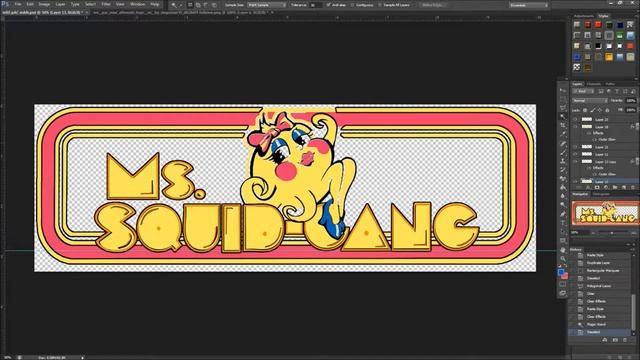This screenshot has height=360, width=640.
Task: Toggle Quick Mask mode icon
Action: point(563,284)
